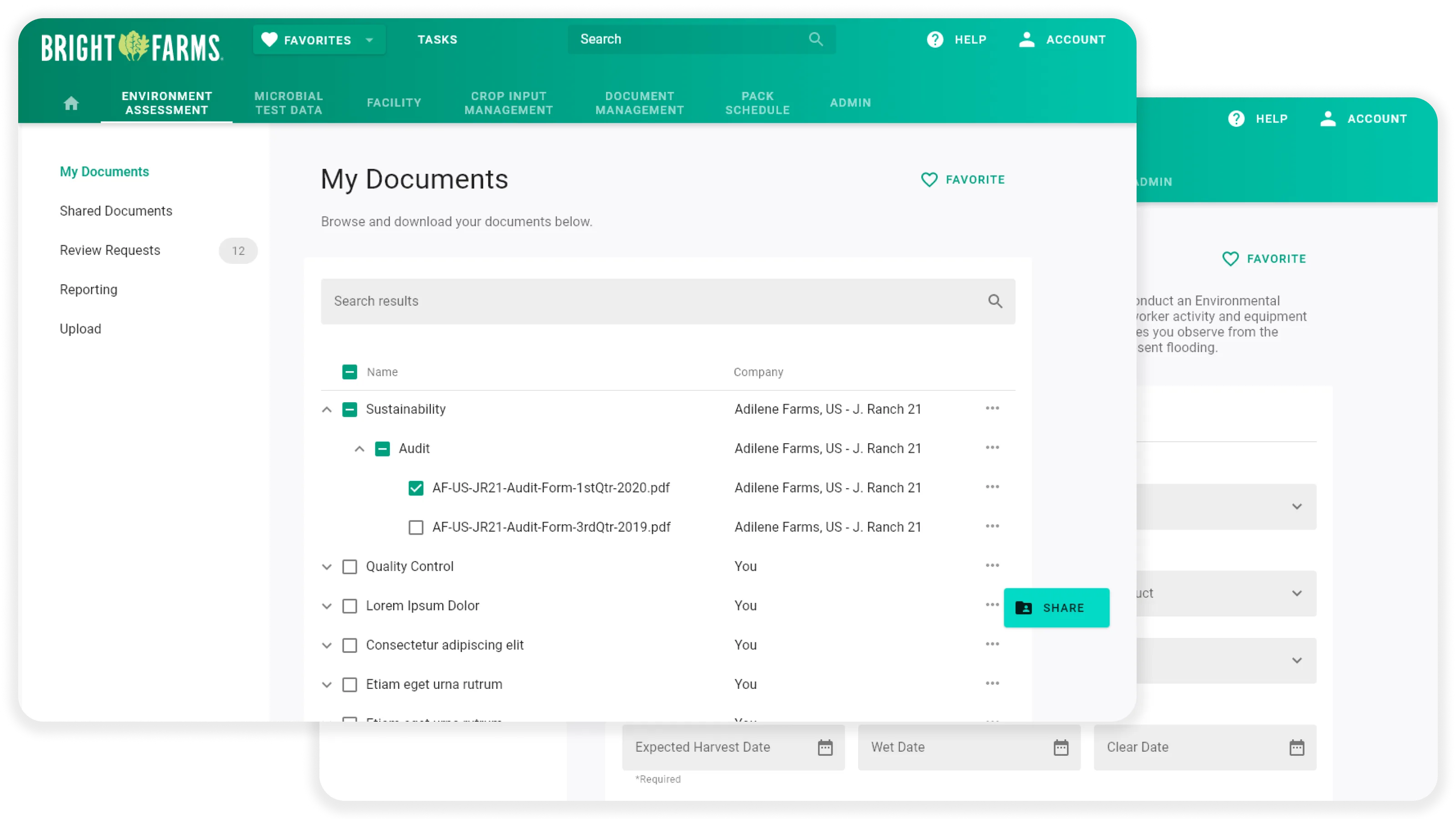1456x819 pixels.
Task: Open Shared Documents in the sidebar
Action: (x=116, y=211)
